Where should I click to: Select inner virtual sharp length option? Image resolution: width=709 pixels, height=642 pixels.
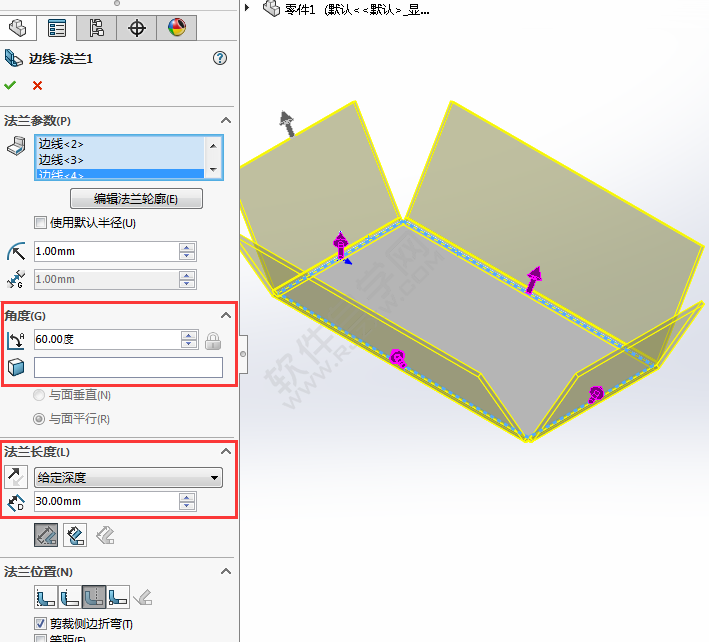[75, 535]
